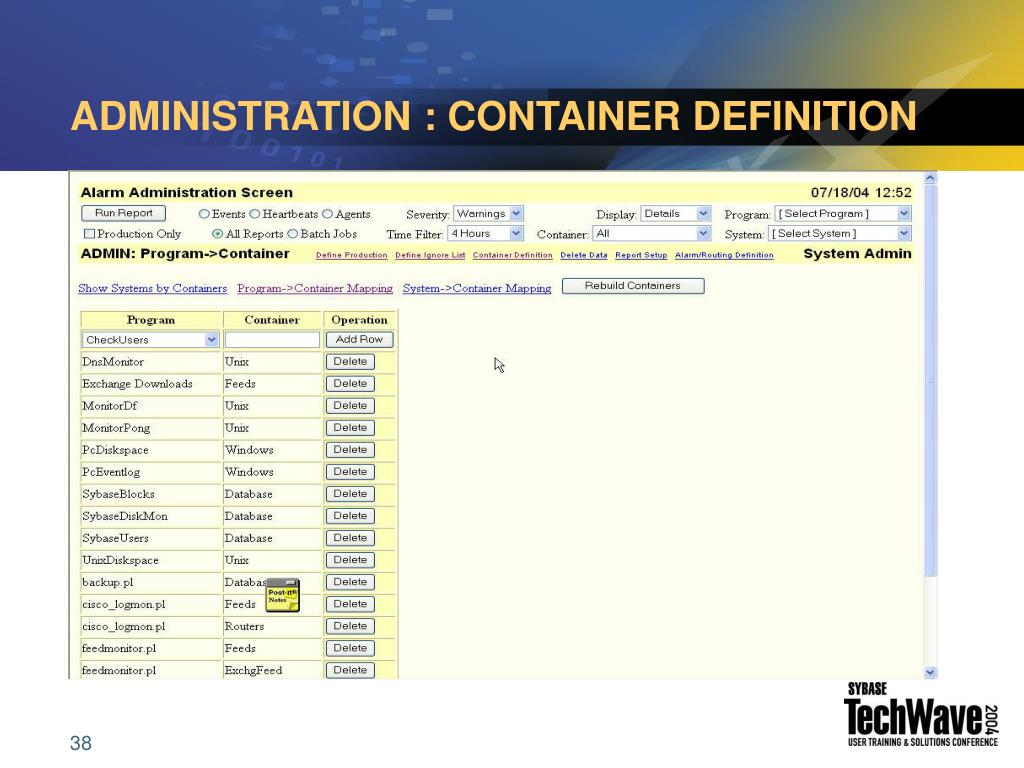Screen dimensions: 1024x768
Task: Select the Events radio button
Action: click(204, 214)
